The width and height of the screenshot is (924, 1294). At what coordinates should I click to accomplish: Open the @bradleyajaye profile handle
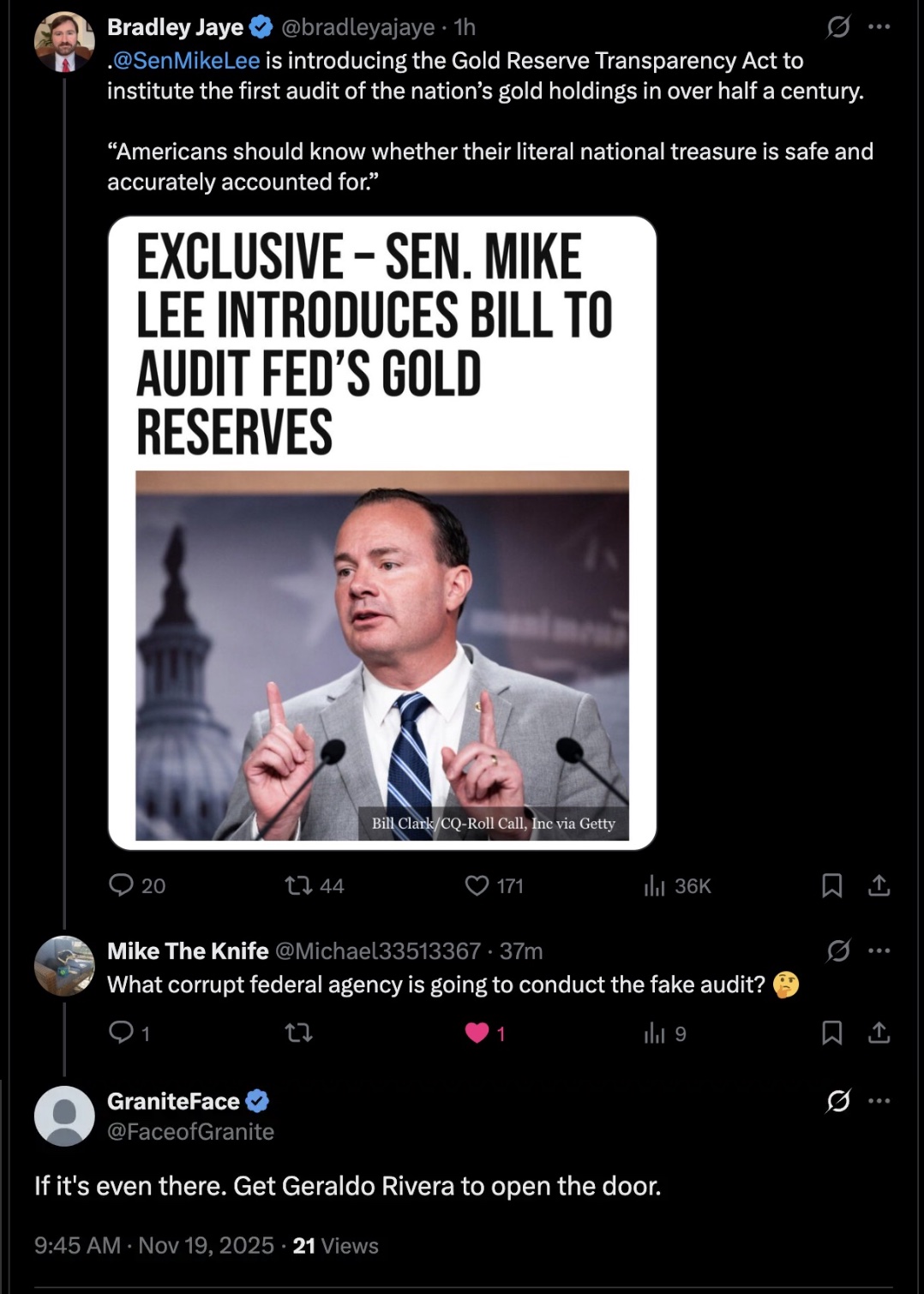point(357,27)
